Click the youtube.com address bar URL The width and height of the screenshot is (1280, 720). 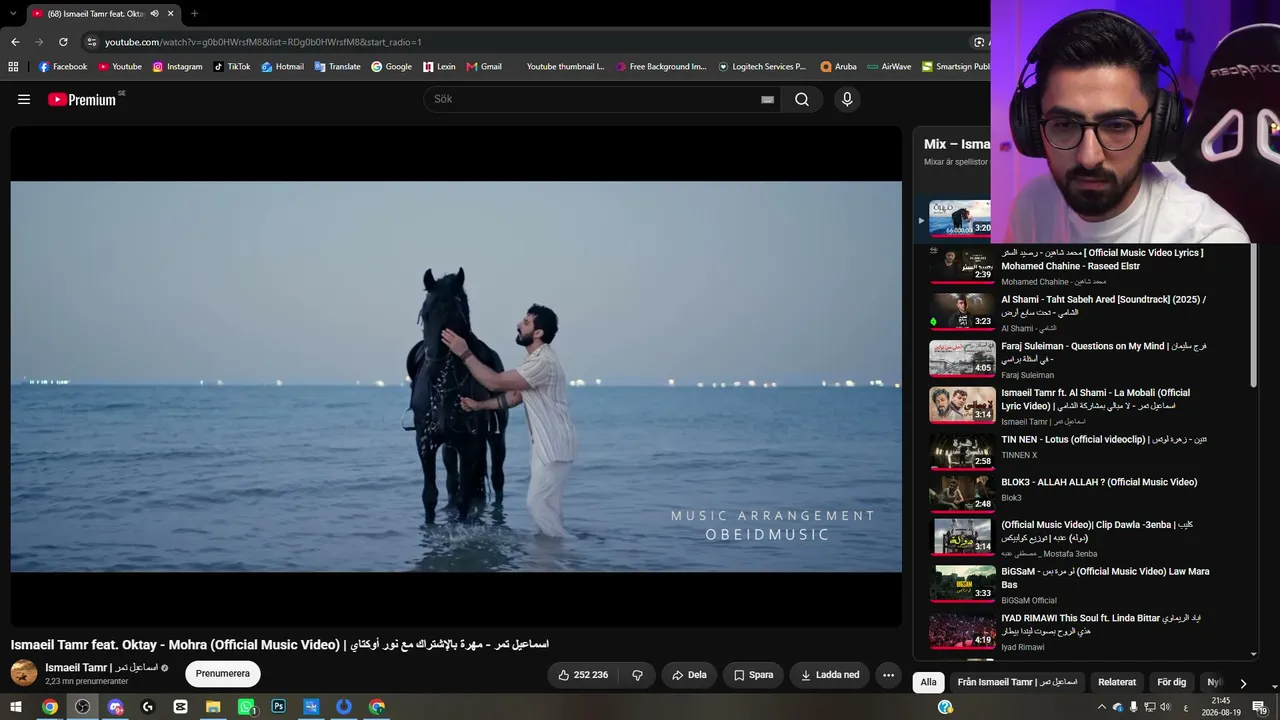click(x=263, y=42)
